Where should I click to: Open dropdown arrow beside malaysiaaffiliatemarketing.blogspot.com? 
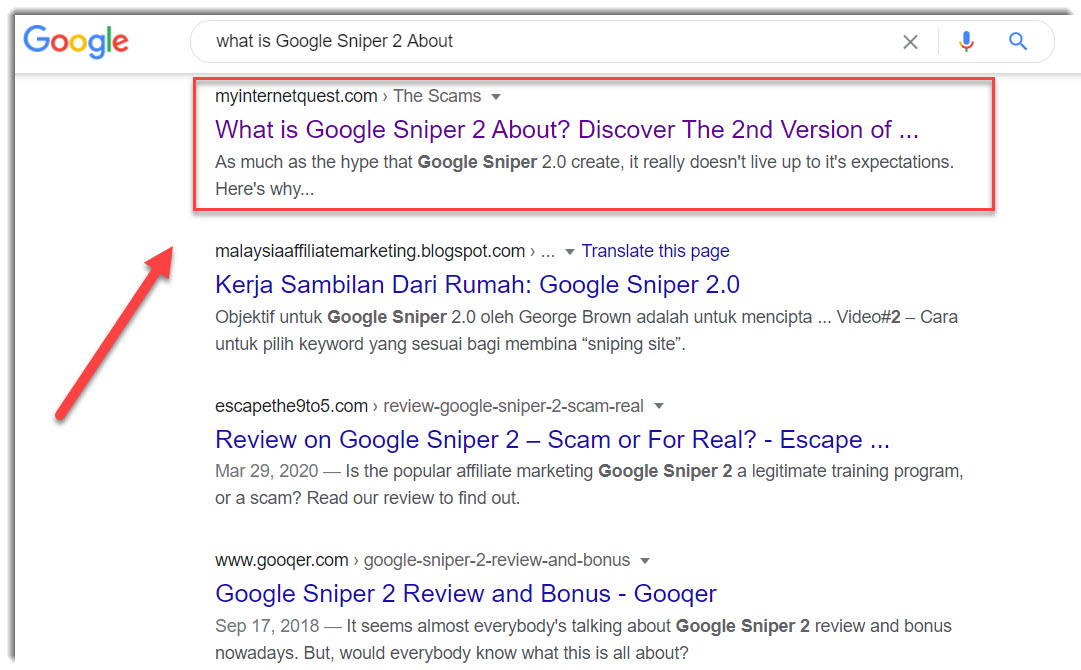point(569,252)
